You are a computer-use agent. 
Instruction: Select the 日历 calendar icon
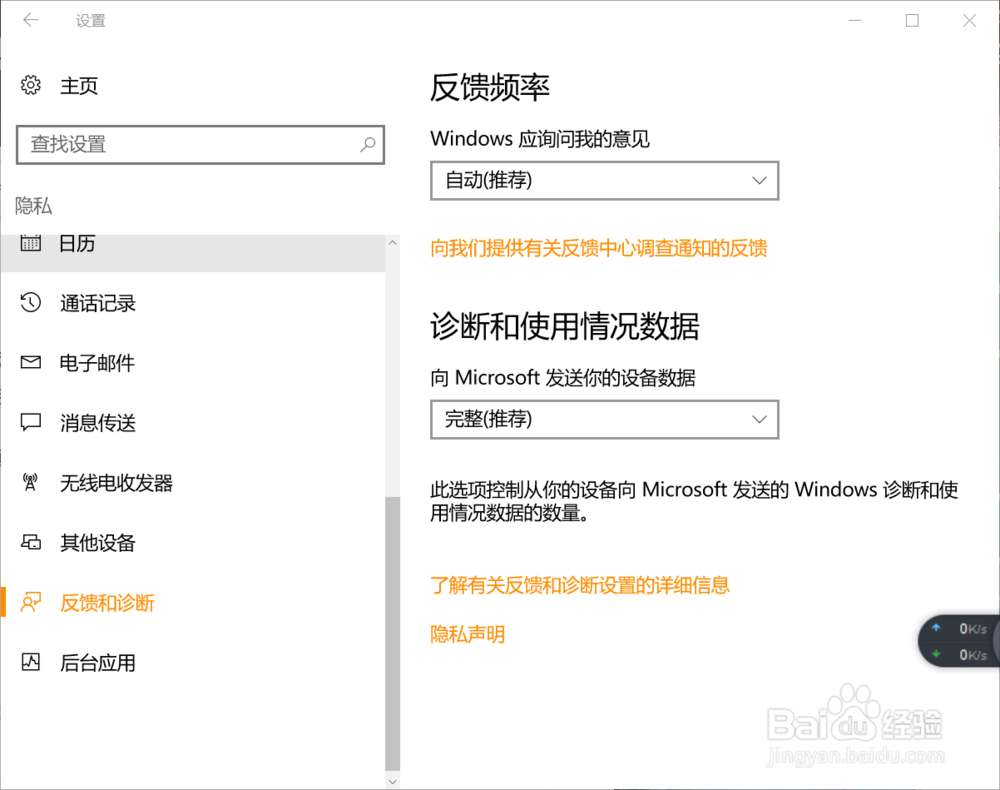pos(31,243)
